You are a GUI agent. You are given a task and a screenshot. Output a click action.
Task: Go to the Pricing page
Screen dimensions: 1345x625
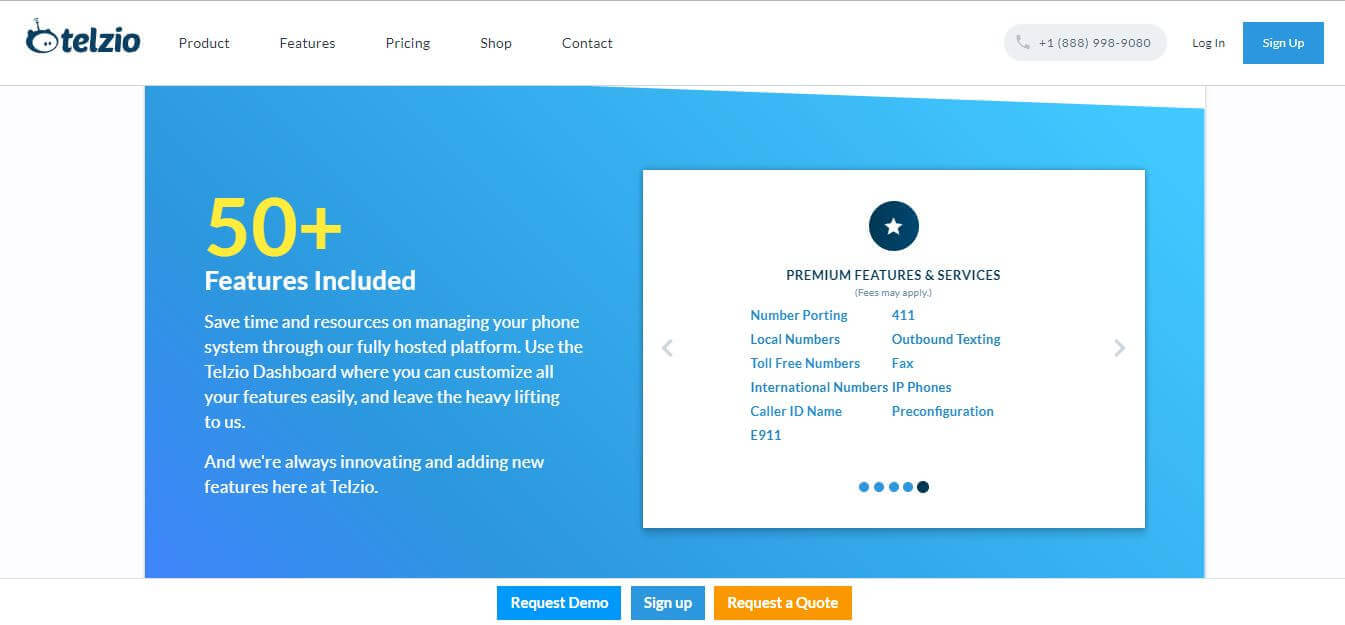(408, 43)
